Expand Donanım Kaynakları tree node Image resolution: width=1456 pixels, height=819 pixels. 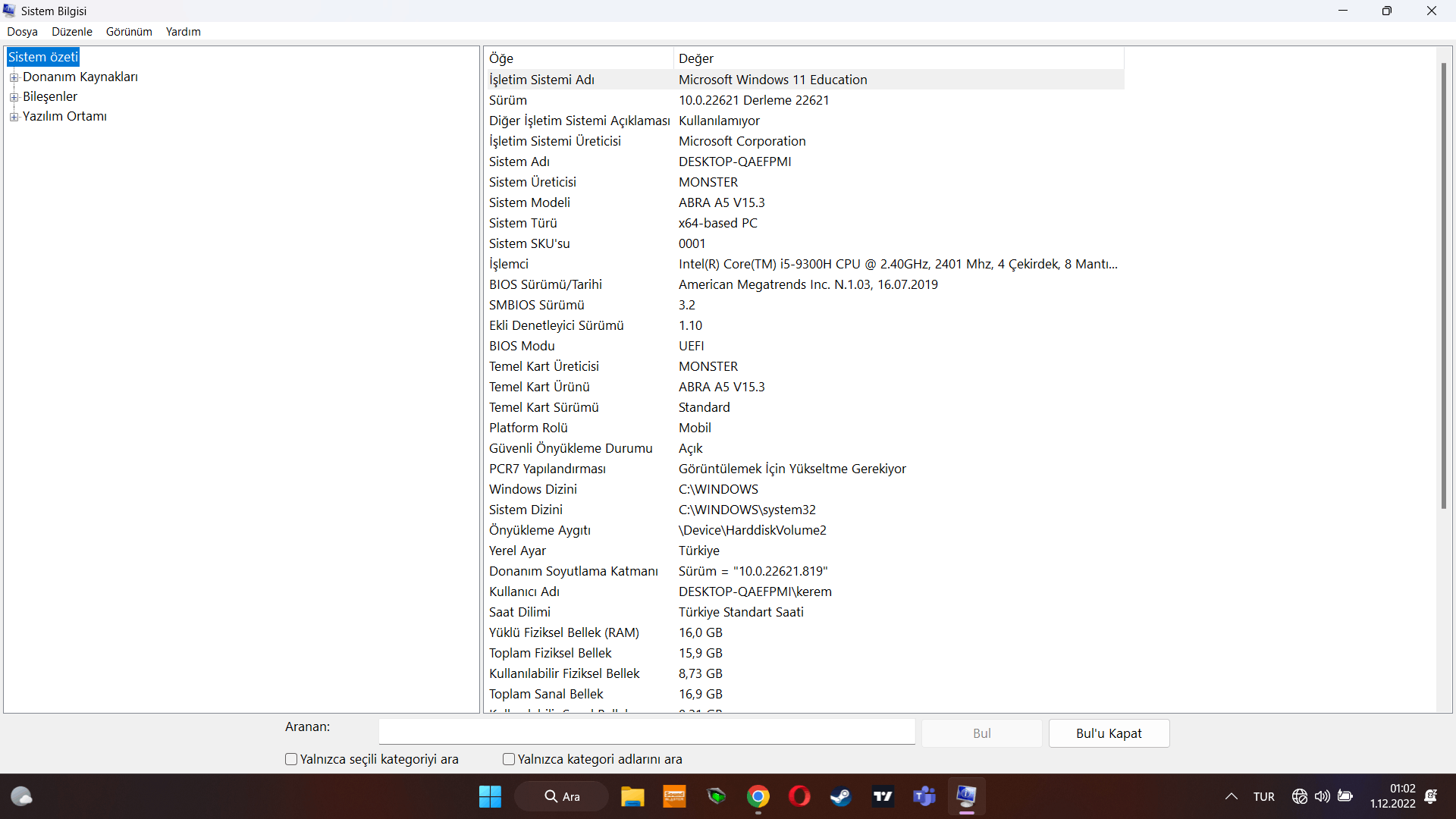[14, 77]
